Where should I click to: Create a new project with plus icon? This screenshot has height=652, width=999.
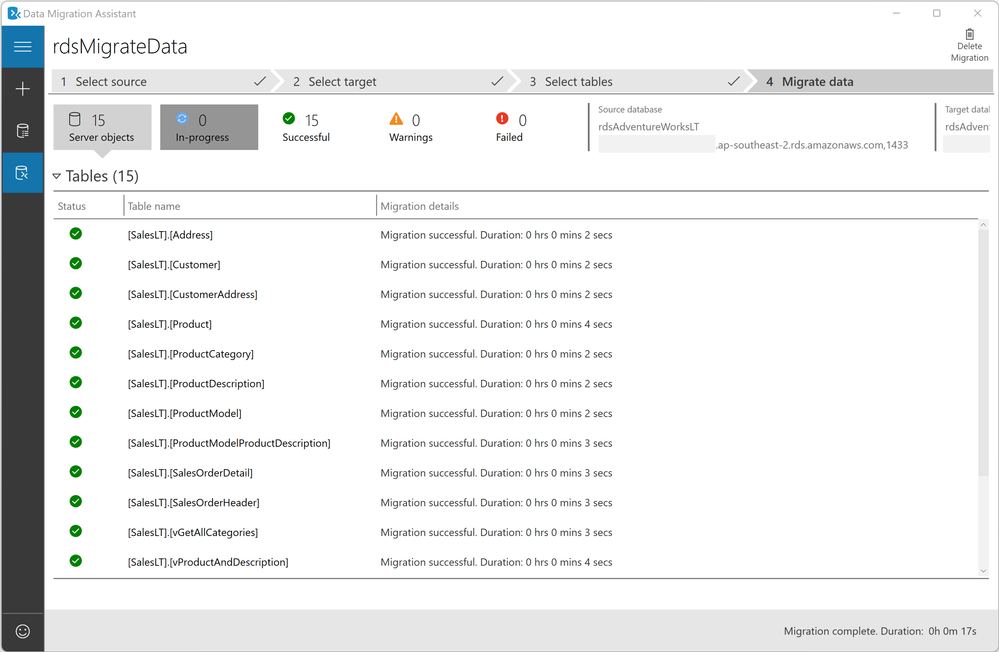23,89
